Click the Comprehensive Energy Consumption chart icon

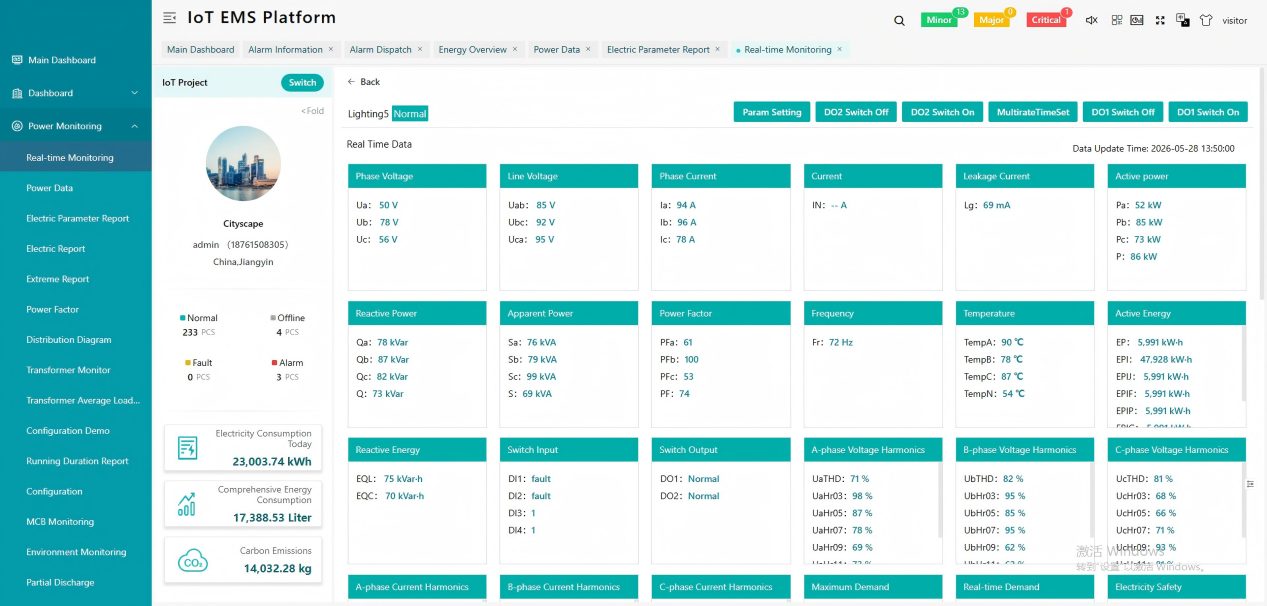pos(187,504)
